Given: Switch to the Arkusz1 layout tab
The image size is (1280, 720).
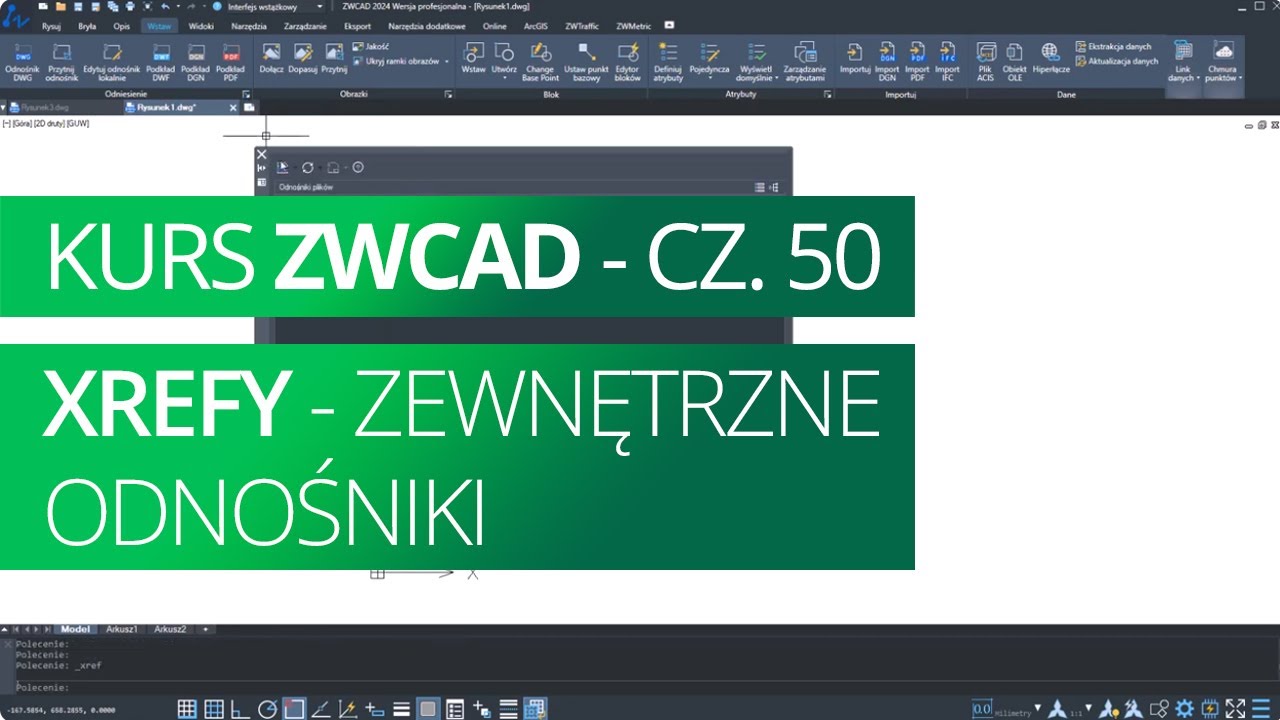Looking at the screenshot, I should coord(121,629).
